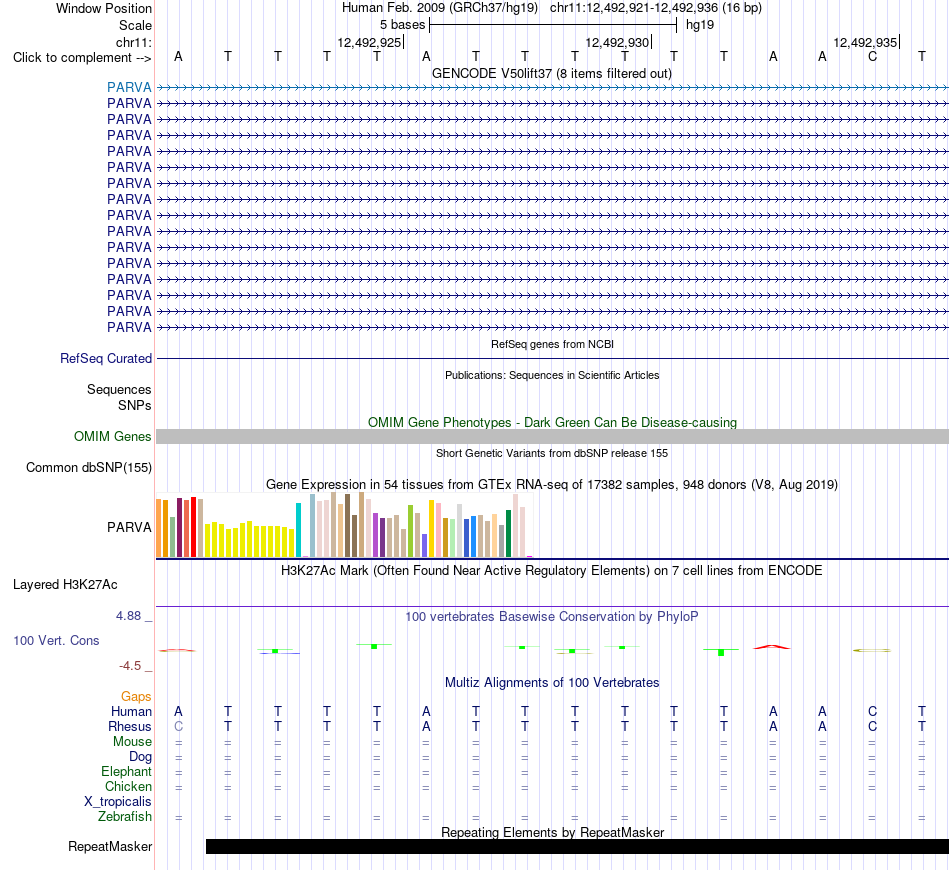Click the 12,492,925 ruler coordinate

369,42
